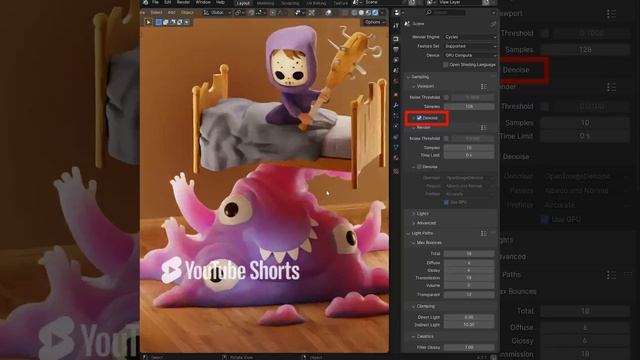This screenshot has height=360, width=640.
Task: Switch to the Layout workspace tab
Action: click(243, 3)
